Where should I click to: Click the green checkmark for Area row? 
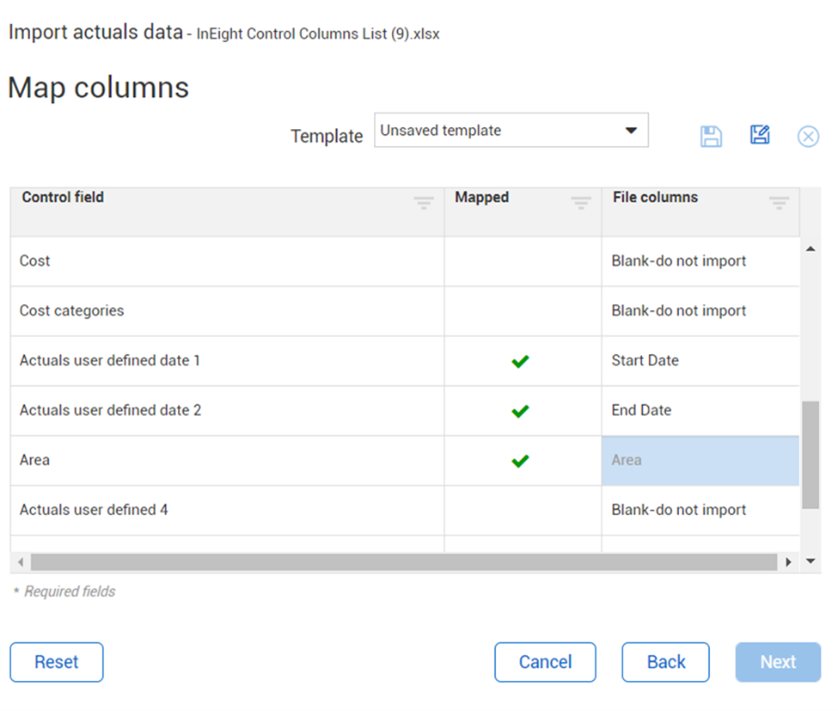pyautogui.click(x=520, y=461)
